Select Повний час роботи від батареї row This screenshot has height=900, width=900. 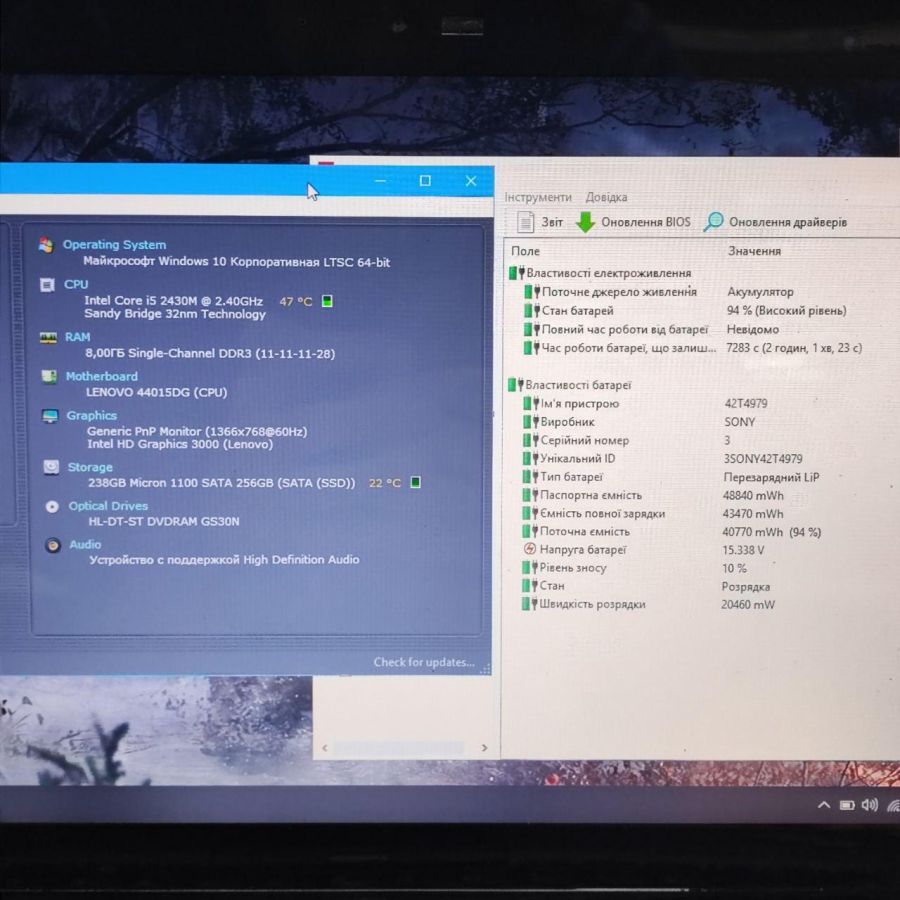click(x=651, y=329)
